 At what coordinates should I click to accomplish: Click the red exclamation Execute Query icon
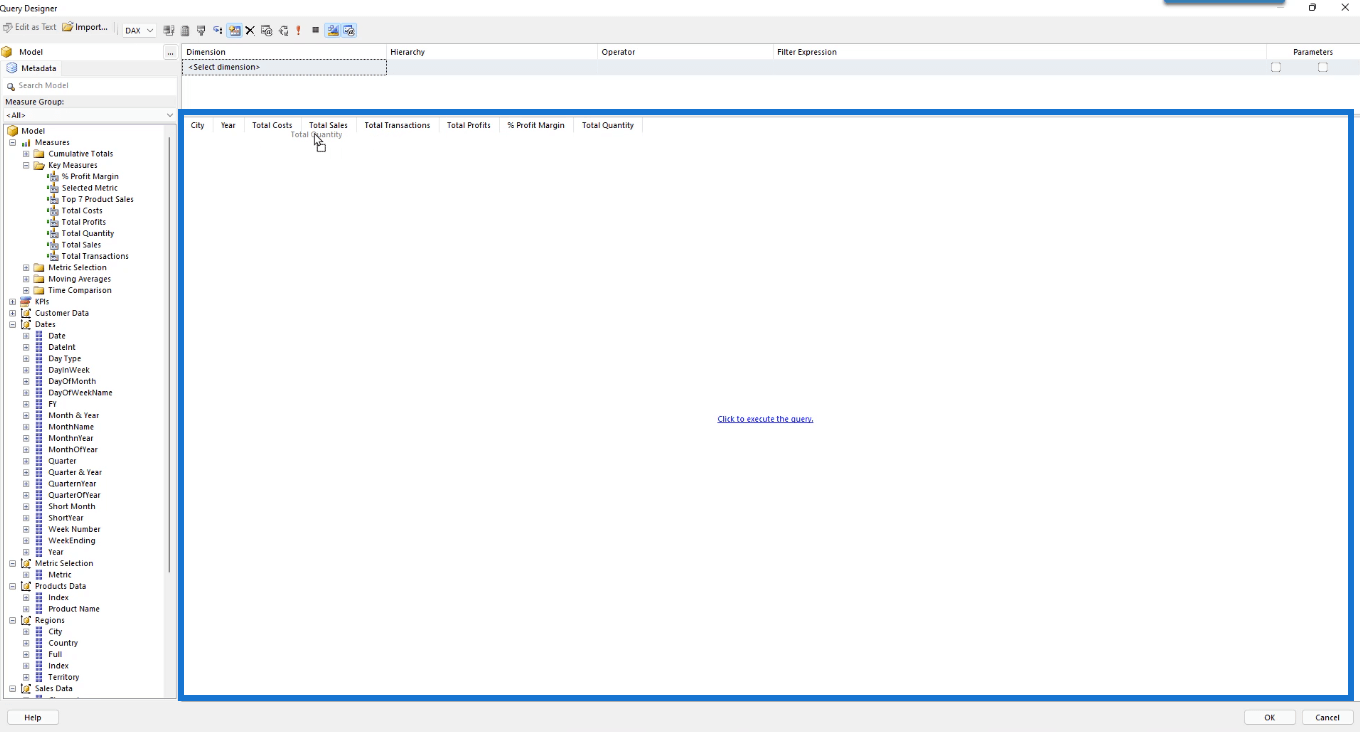(298, 31)
